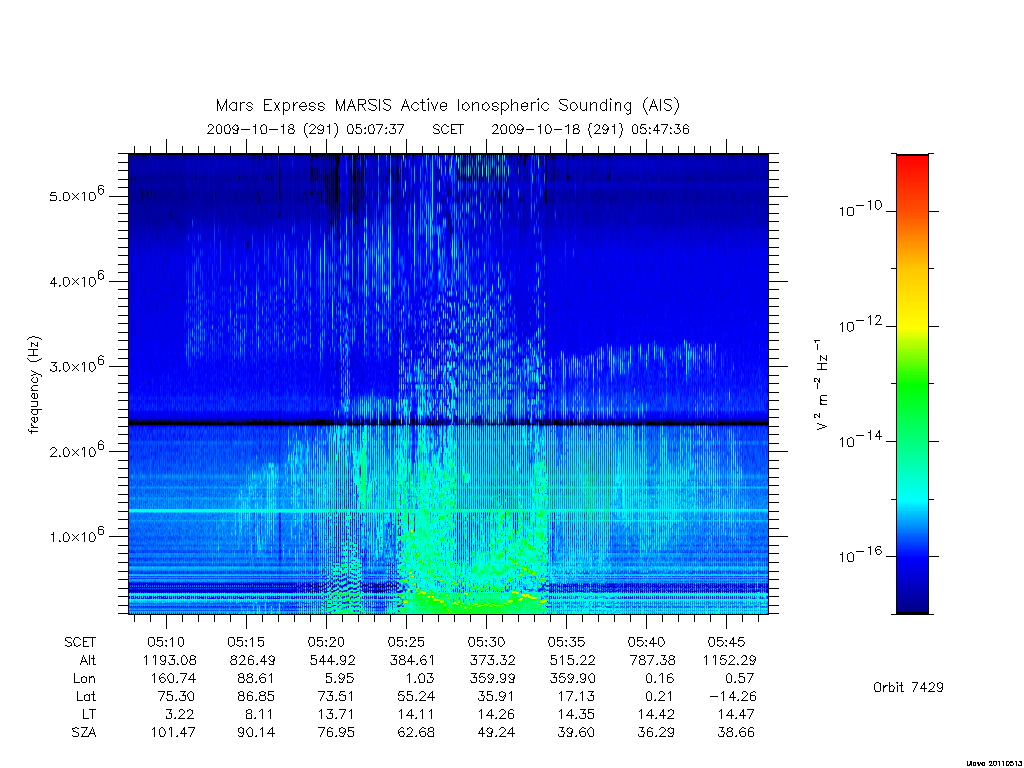Click the 'Lat' row label
This screenshot has width=1024, height=768.
tap(86, 696)
